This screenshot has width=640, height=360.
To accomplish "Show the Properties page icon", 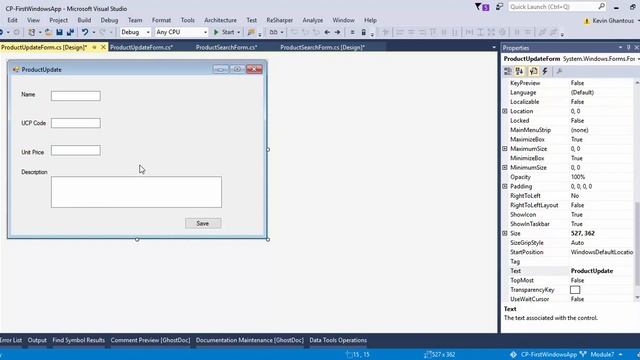I will click(x=533, y=71).
